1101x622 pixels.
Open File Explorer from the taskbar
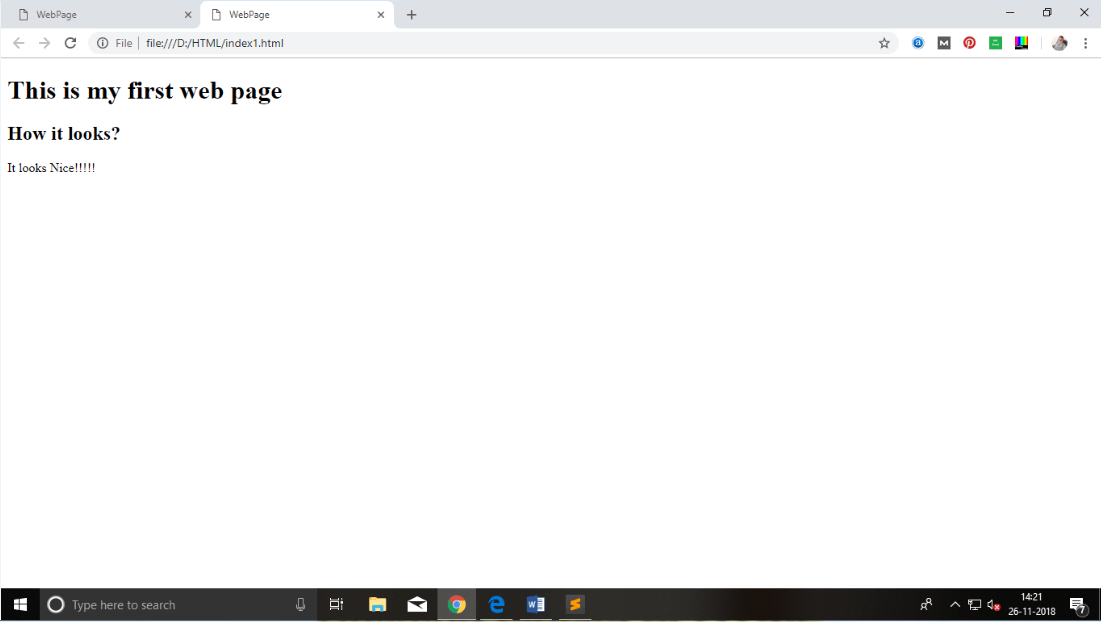point(377,604)
